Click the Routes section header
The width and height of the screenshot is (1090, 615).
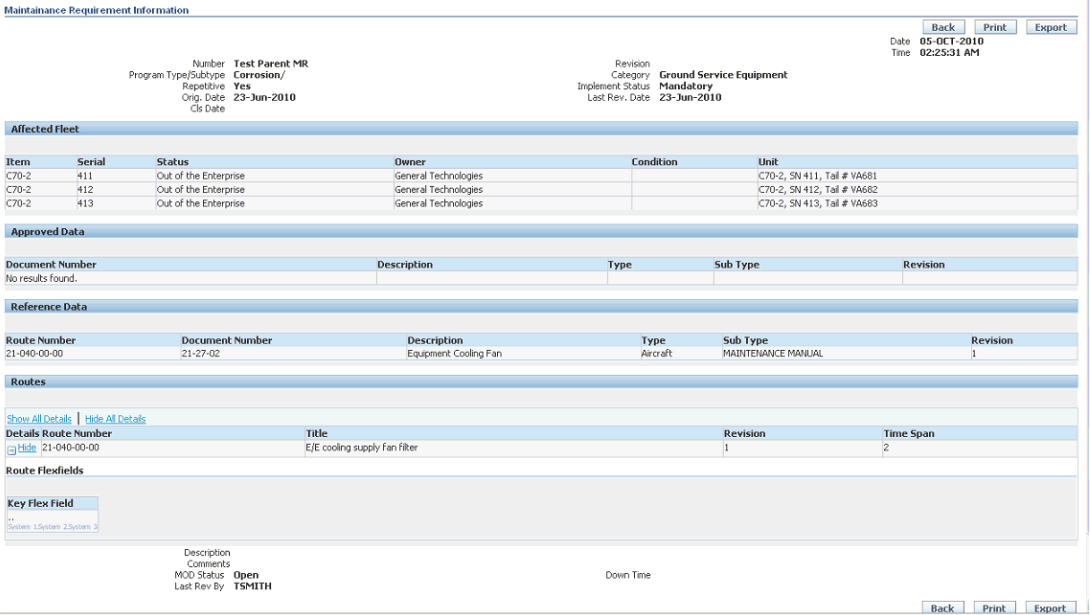pos(541,382)
